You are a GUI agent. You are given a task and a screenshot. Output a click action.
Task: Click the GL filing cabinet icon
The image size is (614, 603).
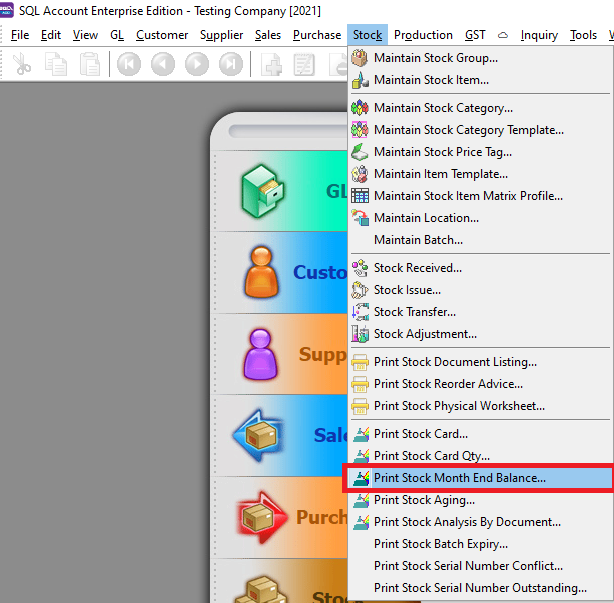[264, 190]
